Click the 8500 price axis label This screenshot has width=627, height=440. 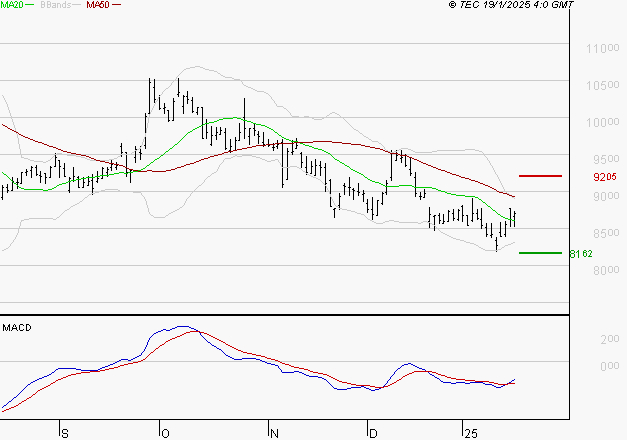pos(606,233)
